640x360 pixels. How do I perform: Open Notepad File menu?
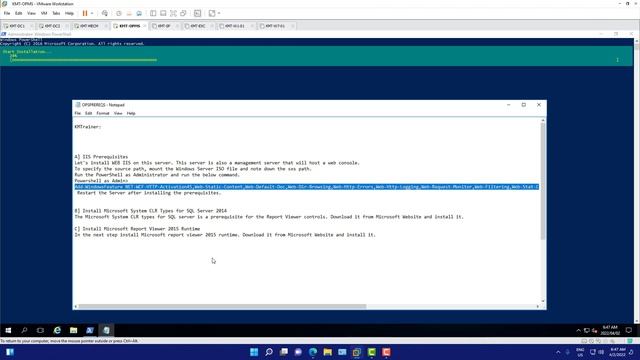(78, 113)
